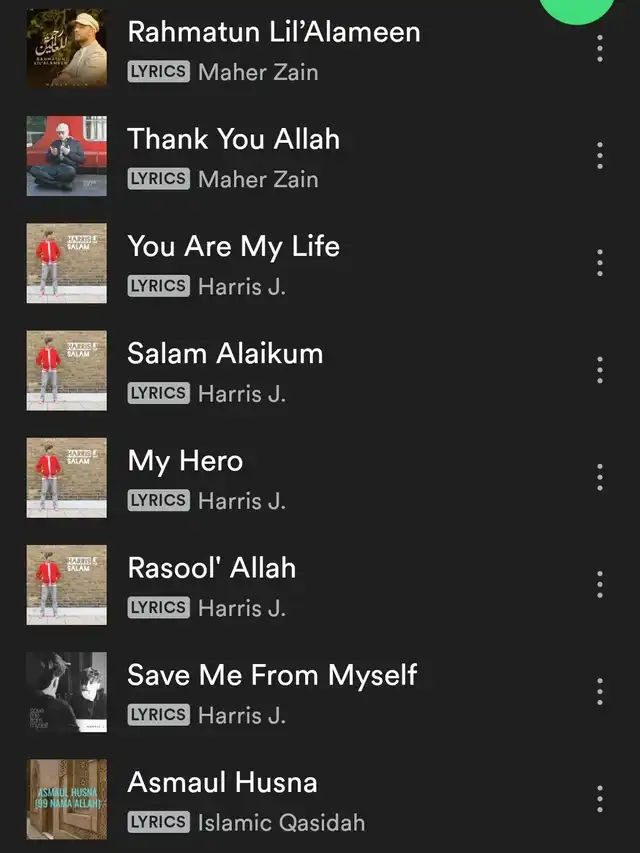This screenshot has height=853, width=640.
Task: Tap the green play button at top
Action: (x=577, y=8)
